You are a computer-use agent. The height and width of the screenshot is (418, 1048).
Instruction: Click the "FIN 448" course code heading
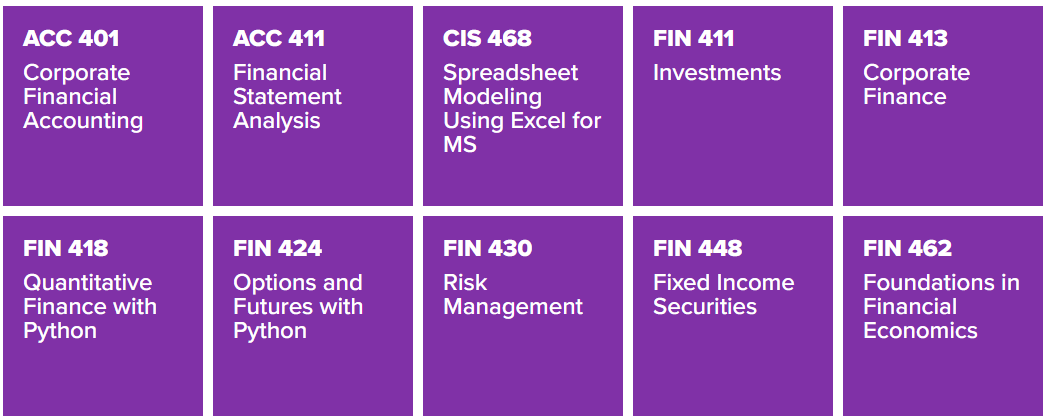(x=697, y=249)
